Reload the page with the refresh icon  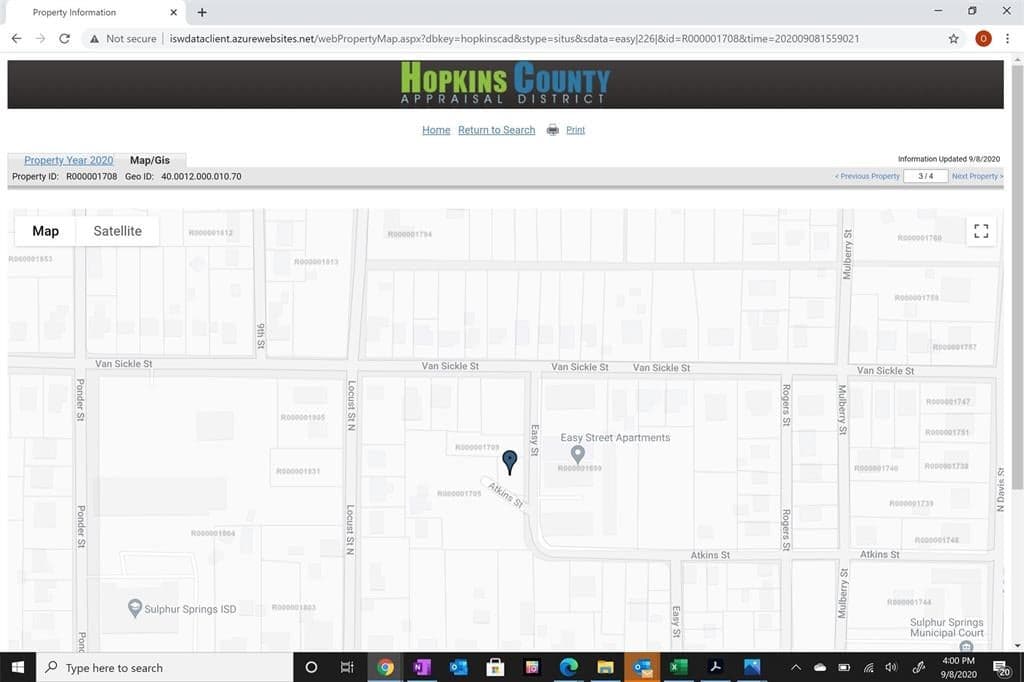coord(64,39)
